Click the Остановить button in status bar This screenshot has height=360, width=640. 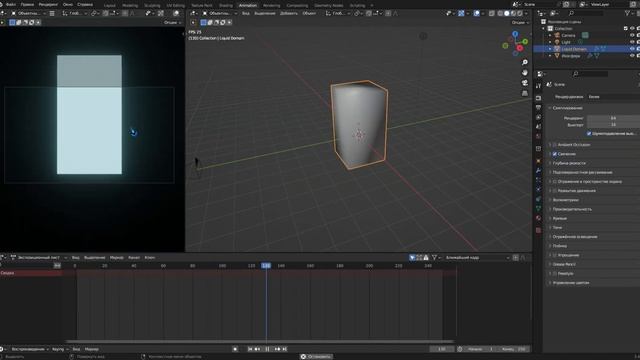(316, 356)
